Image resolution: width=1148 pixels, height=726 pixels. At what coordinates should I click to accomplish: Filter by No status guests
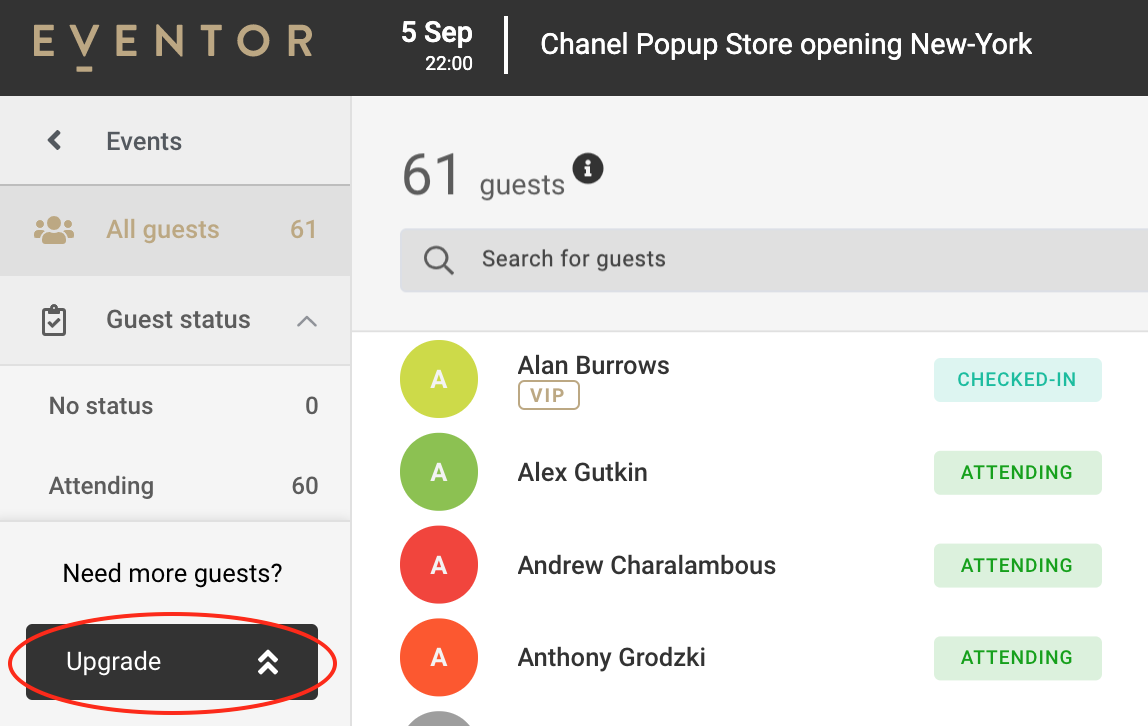pyautogui.click(x=175, y=405)
